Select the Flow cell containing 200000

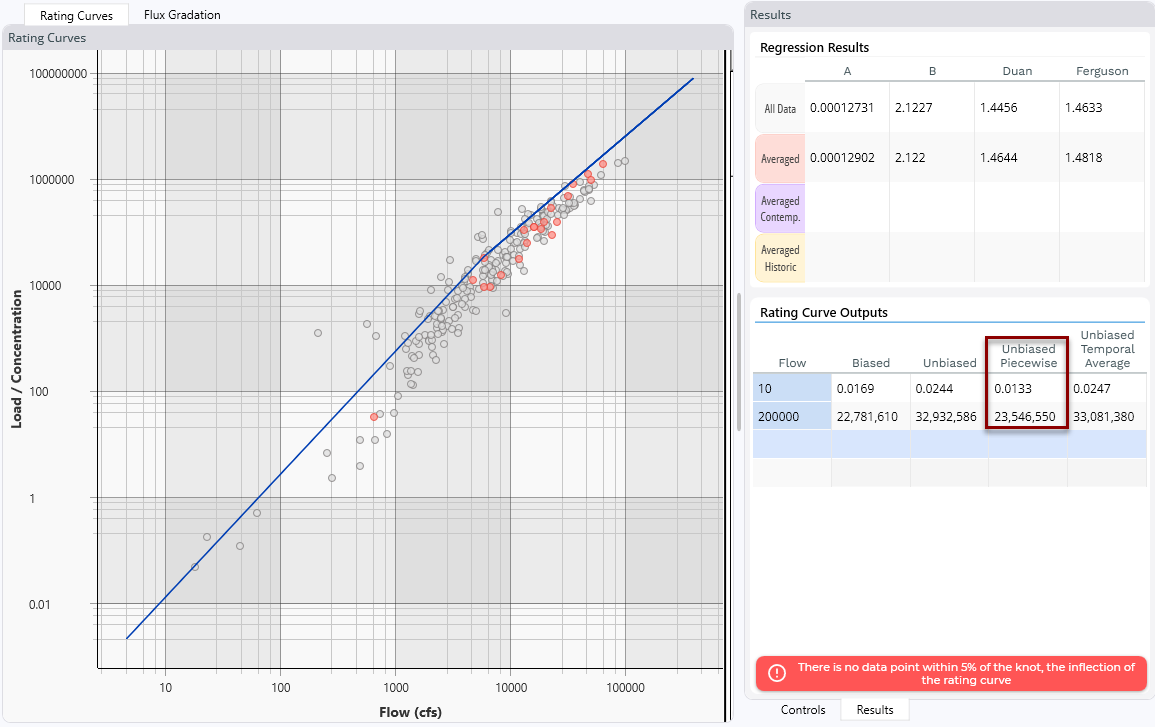791,416
